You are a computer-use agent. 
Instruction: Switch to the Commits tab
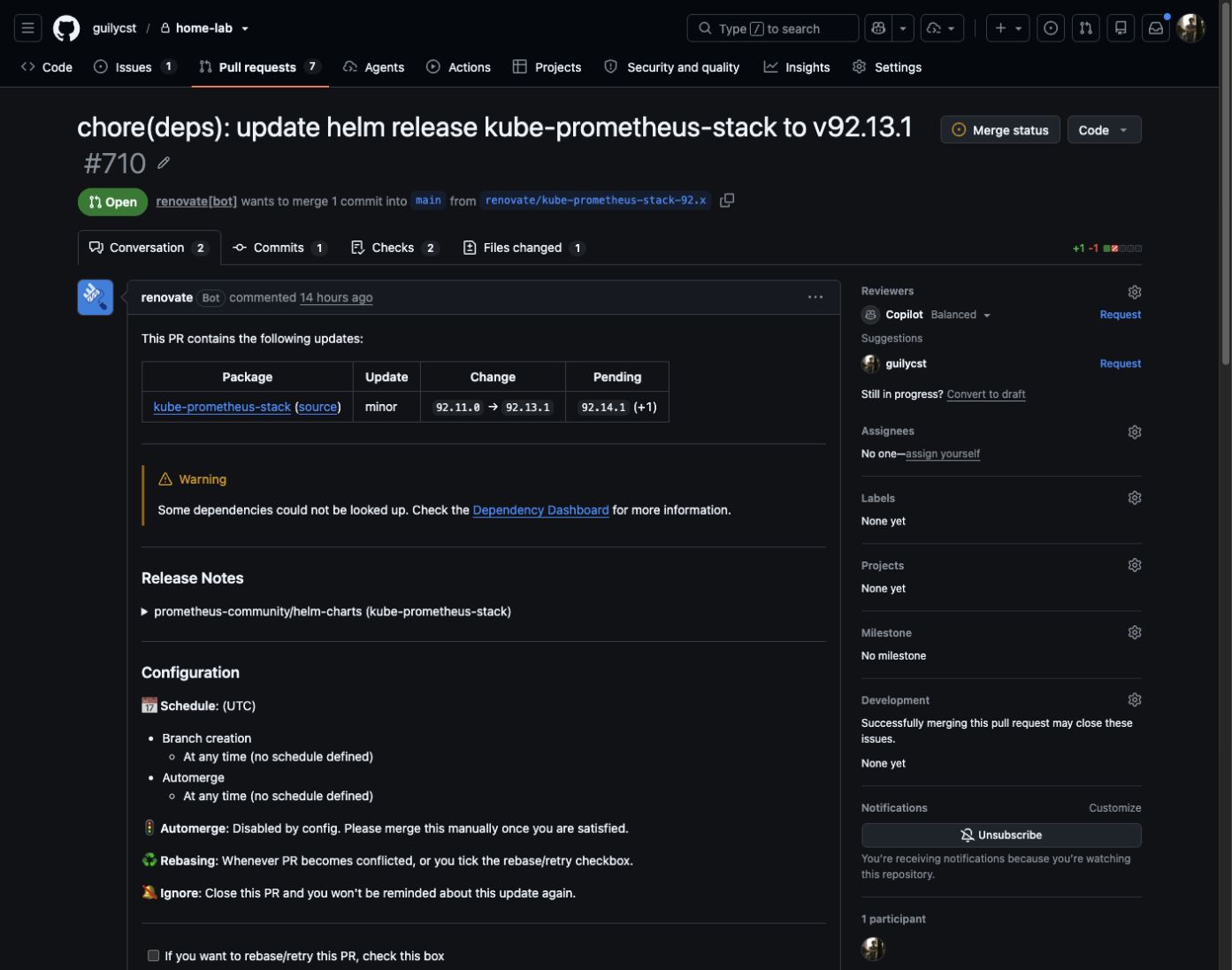point(279,248)
